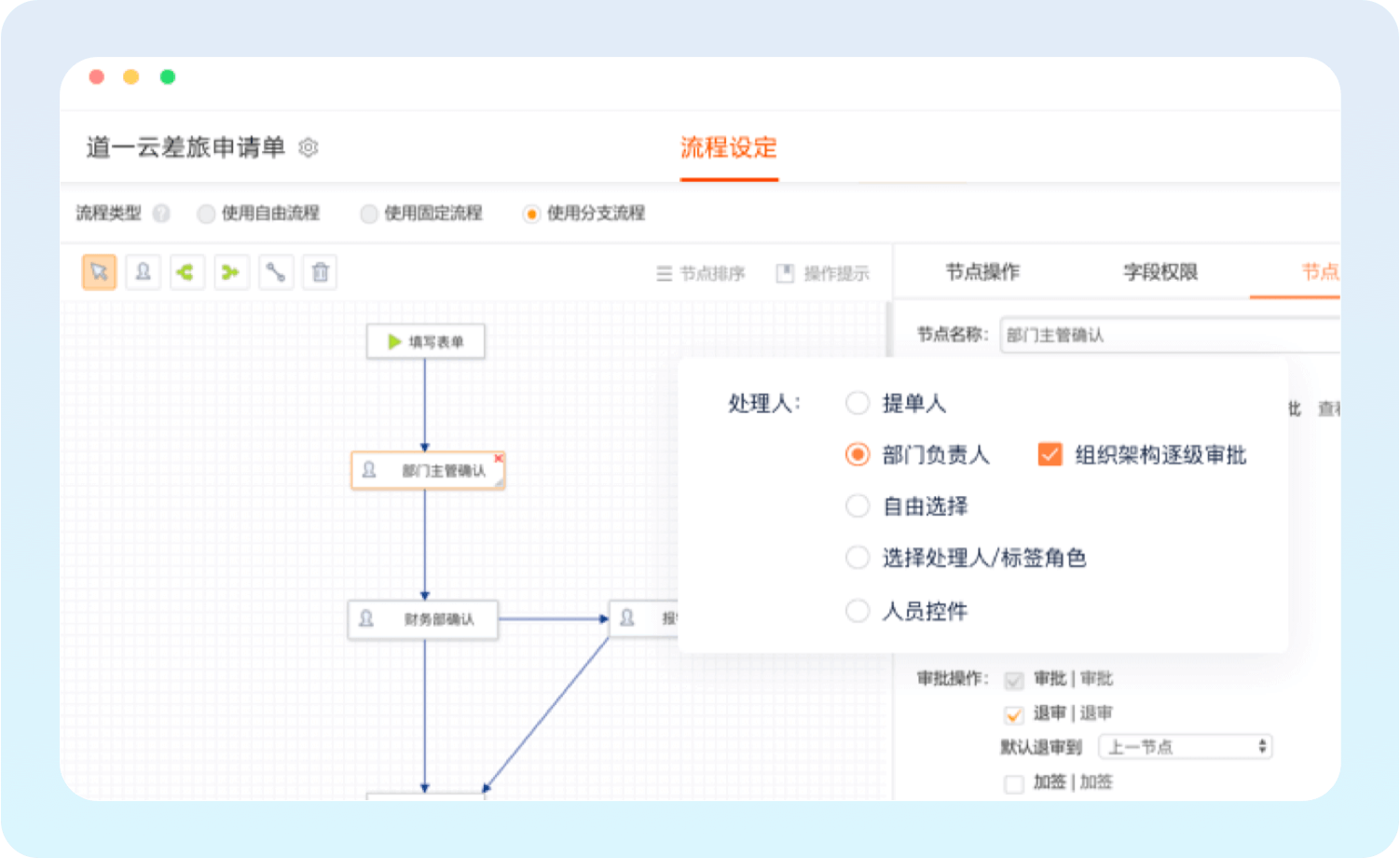Switch to the 字段权限 tab
1400x858 pixels.
click(x=1160, y=272)
